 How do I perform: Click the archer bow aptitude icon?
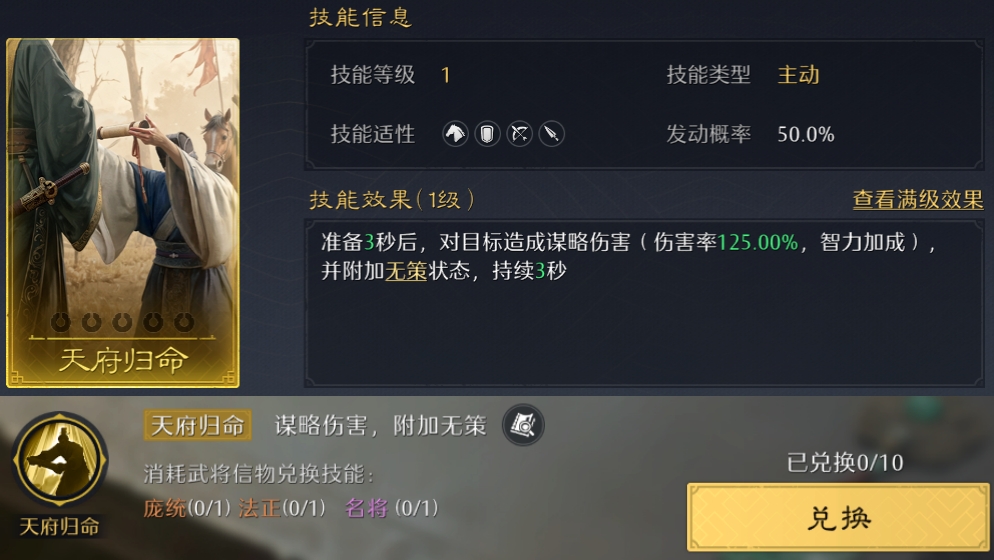tap(520, 134)
